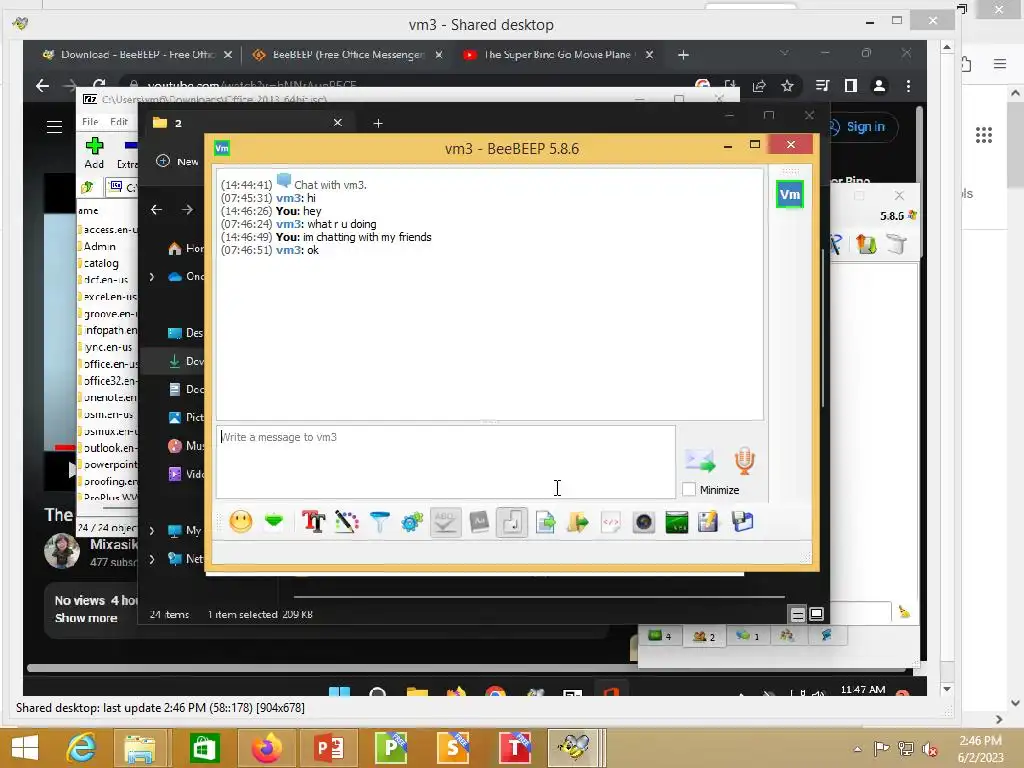Open chat settings blue gear icon
The image size is (1024, 768).
(412, 522)
